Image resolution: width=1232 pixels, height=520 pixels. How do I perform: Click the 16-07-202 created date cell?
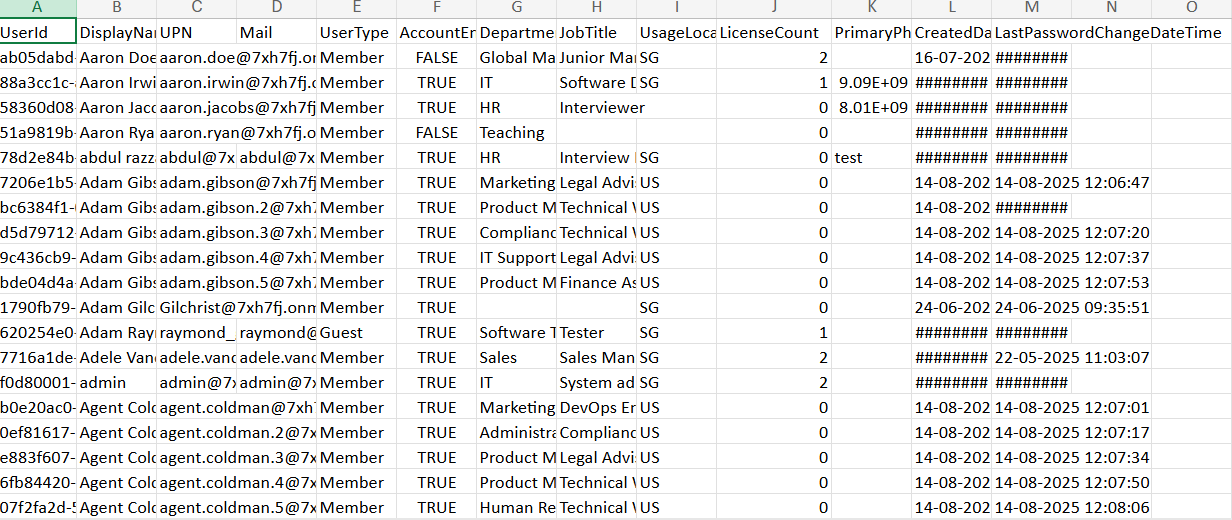coord(951,58)
